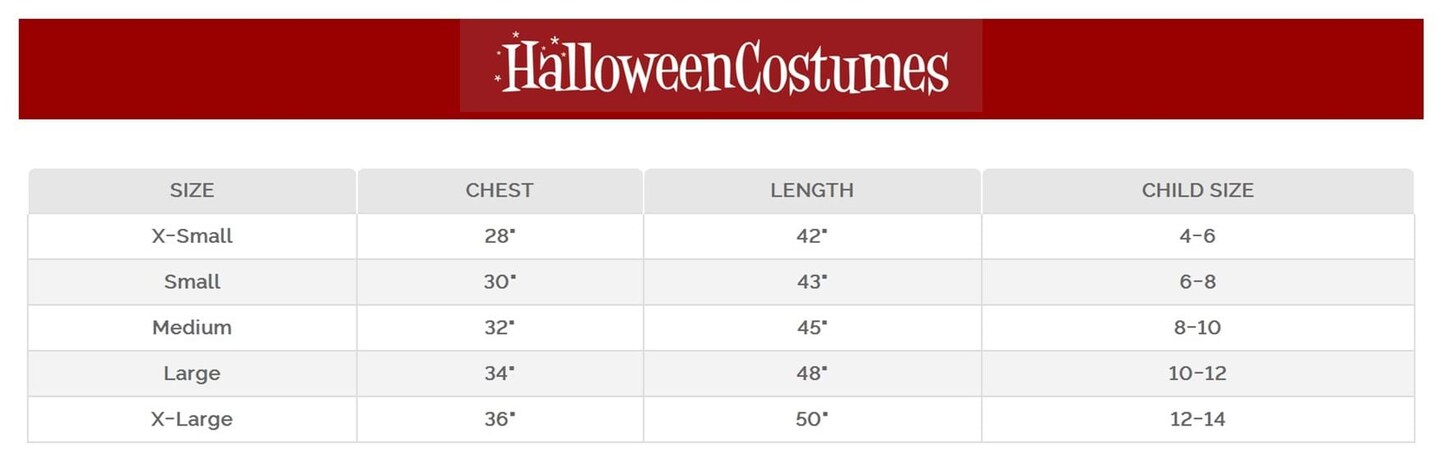Click the 4-6 child size cell
This screenshot has width=1440, height=470.
pyautogui.click(x=1197, y=236)
